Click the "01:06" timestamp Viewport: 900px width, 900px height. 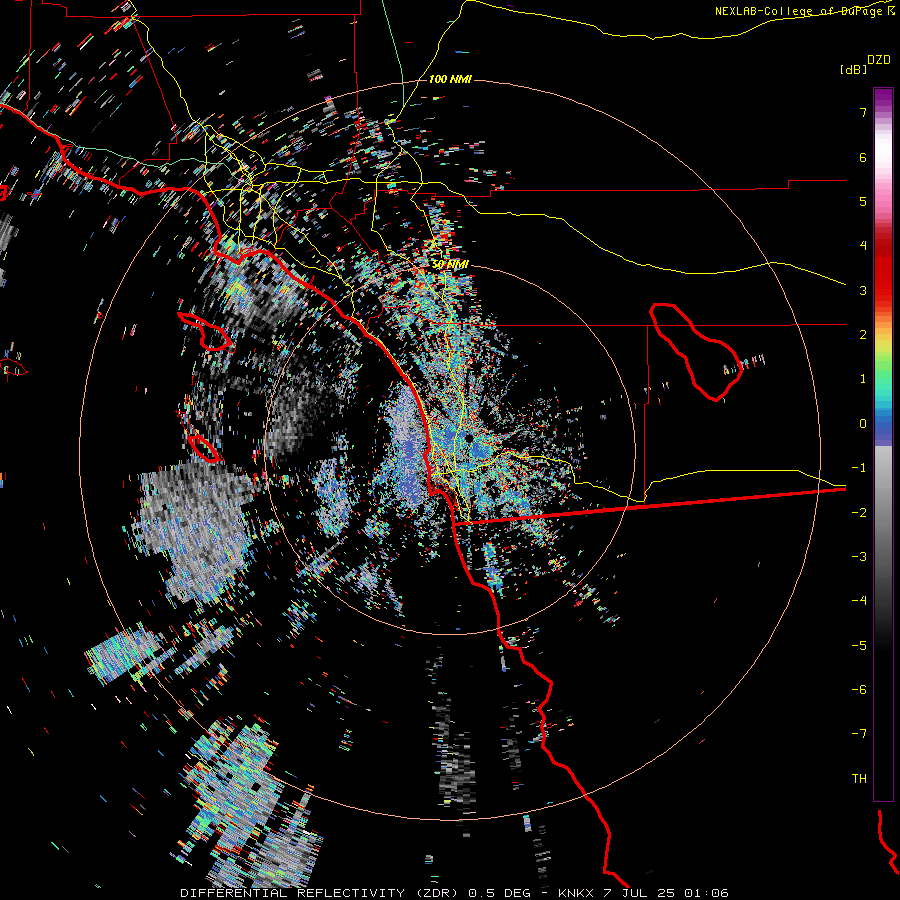click(707, 893)
